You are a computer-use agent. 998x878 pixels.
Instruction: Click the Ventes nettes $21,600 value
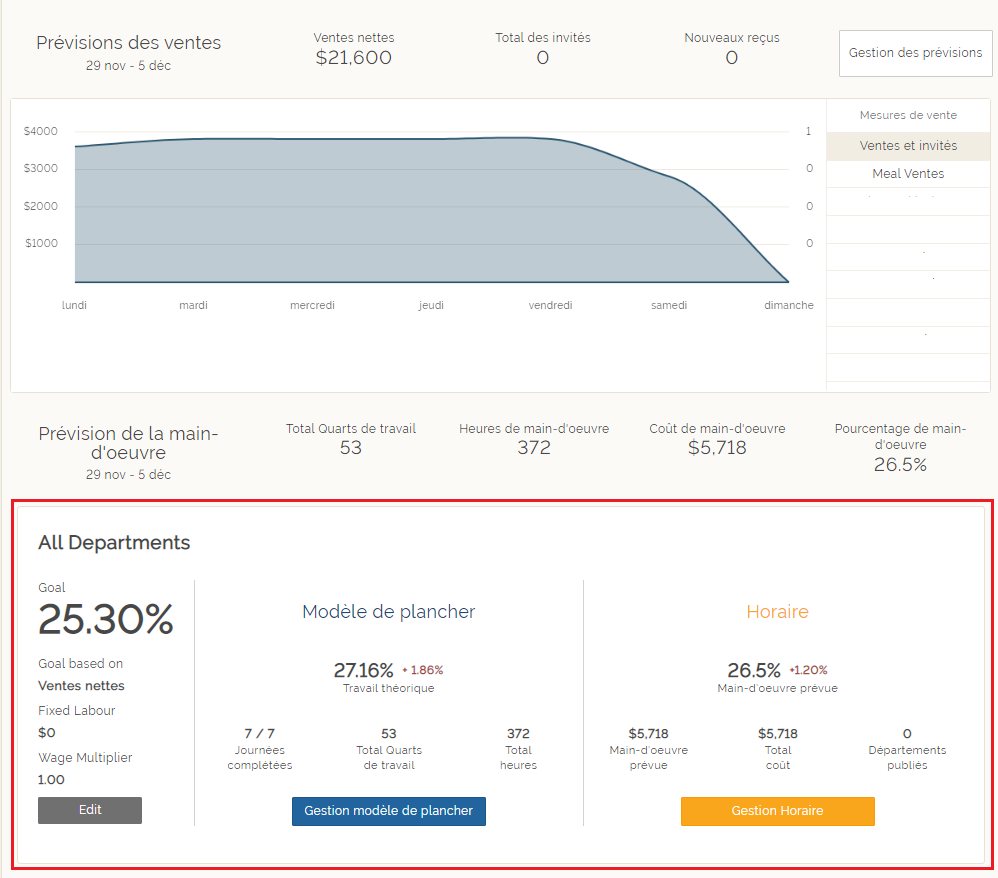(x=354, y=58)
